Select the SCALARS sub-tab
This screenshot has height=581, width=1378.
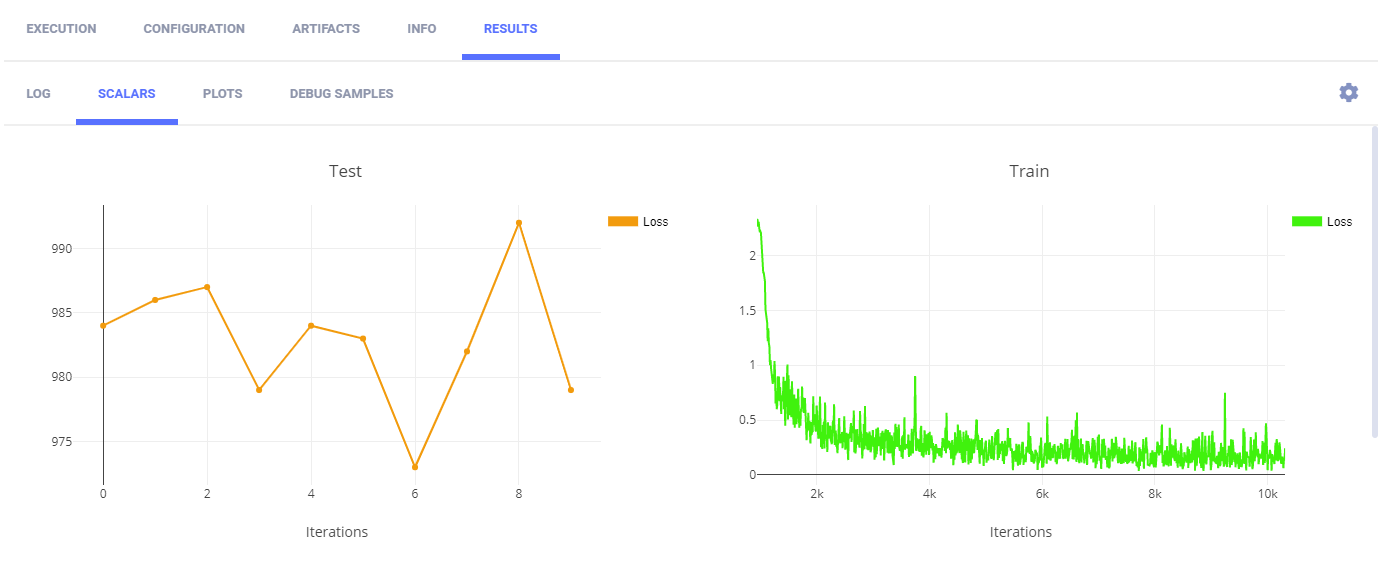[x=126, y=94]
